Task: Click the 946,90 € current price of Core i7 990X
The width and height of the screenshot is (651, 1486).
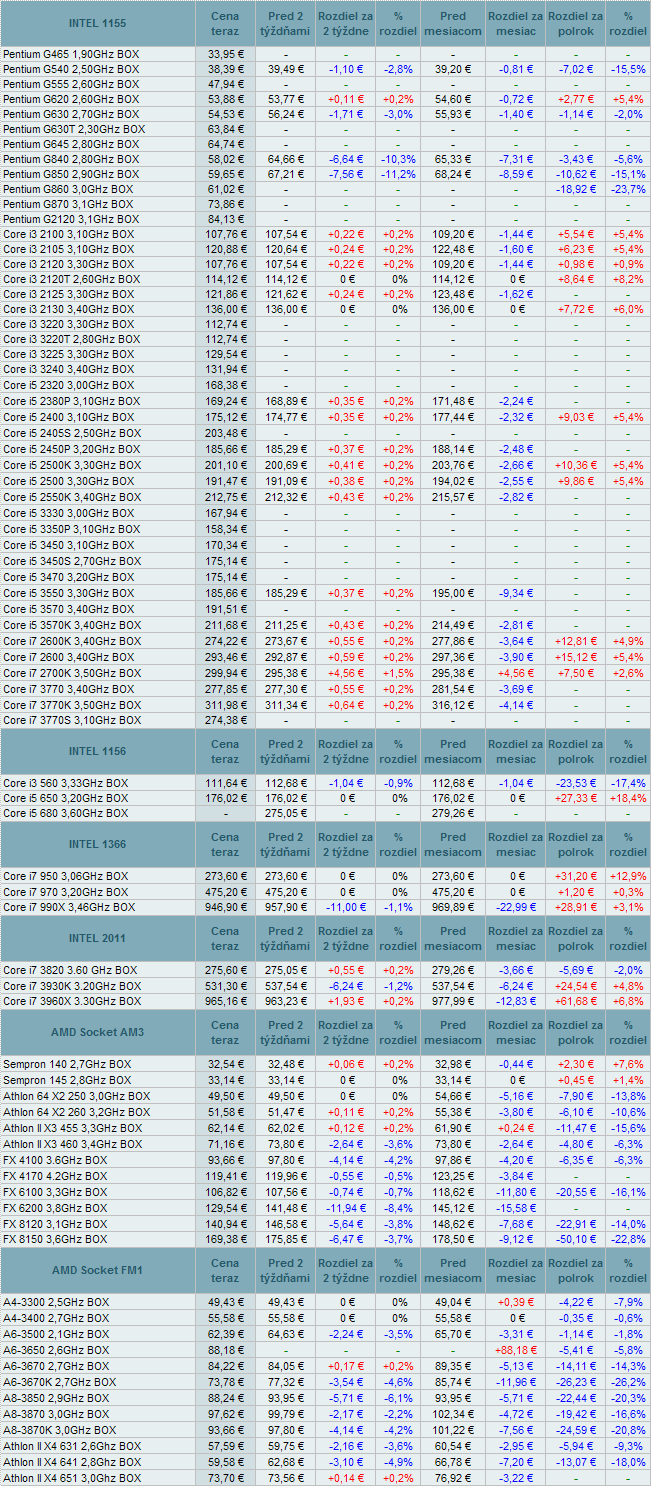Action: (224, 907)
